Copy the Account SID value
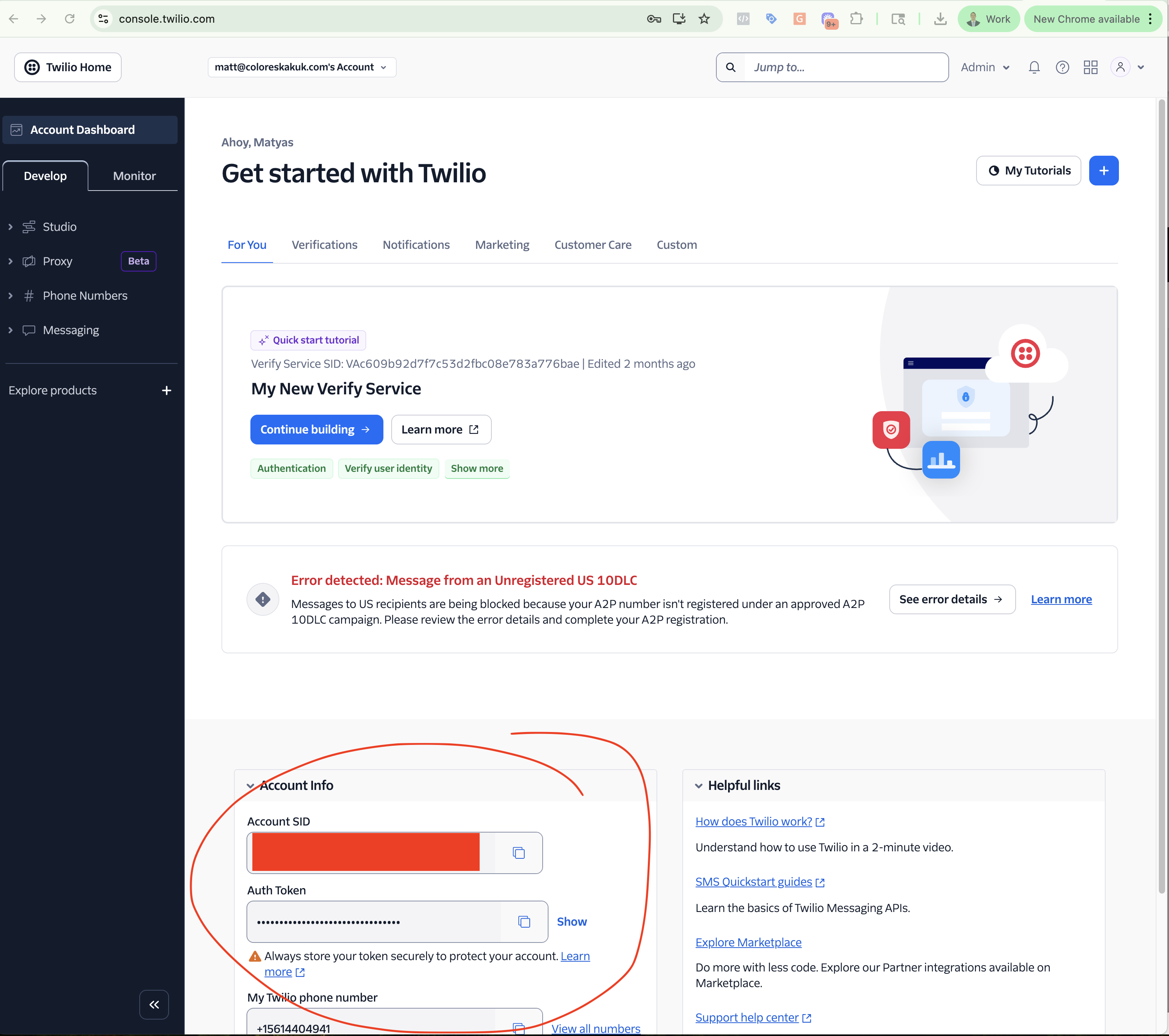The height and width of the screenshot is (1036, 1169). (518, 853)
